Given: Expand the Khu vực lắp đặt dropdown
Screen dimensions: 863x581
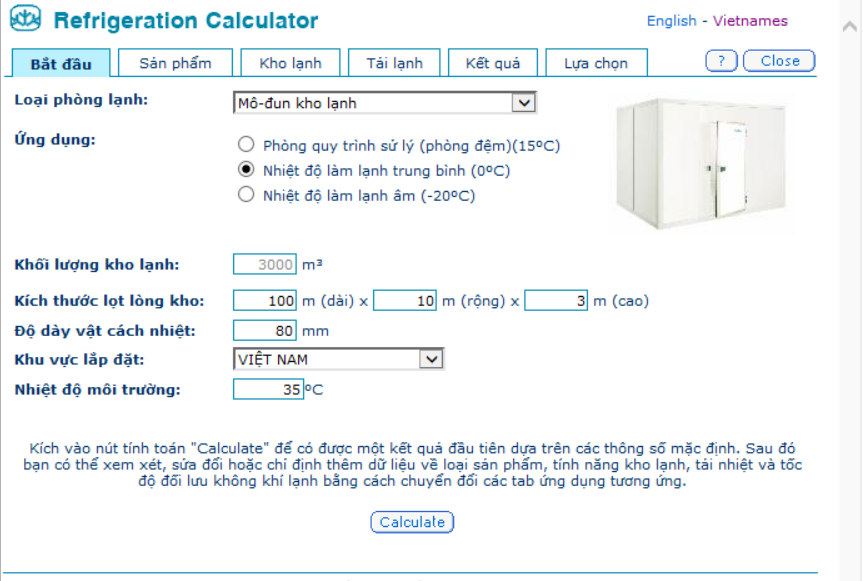Looking at the screenshot, I should [431, 359].
